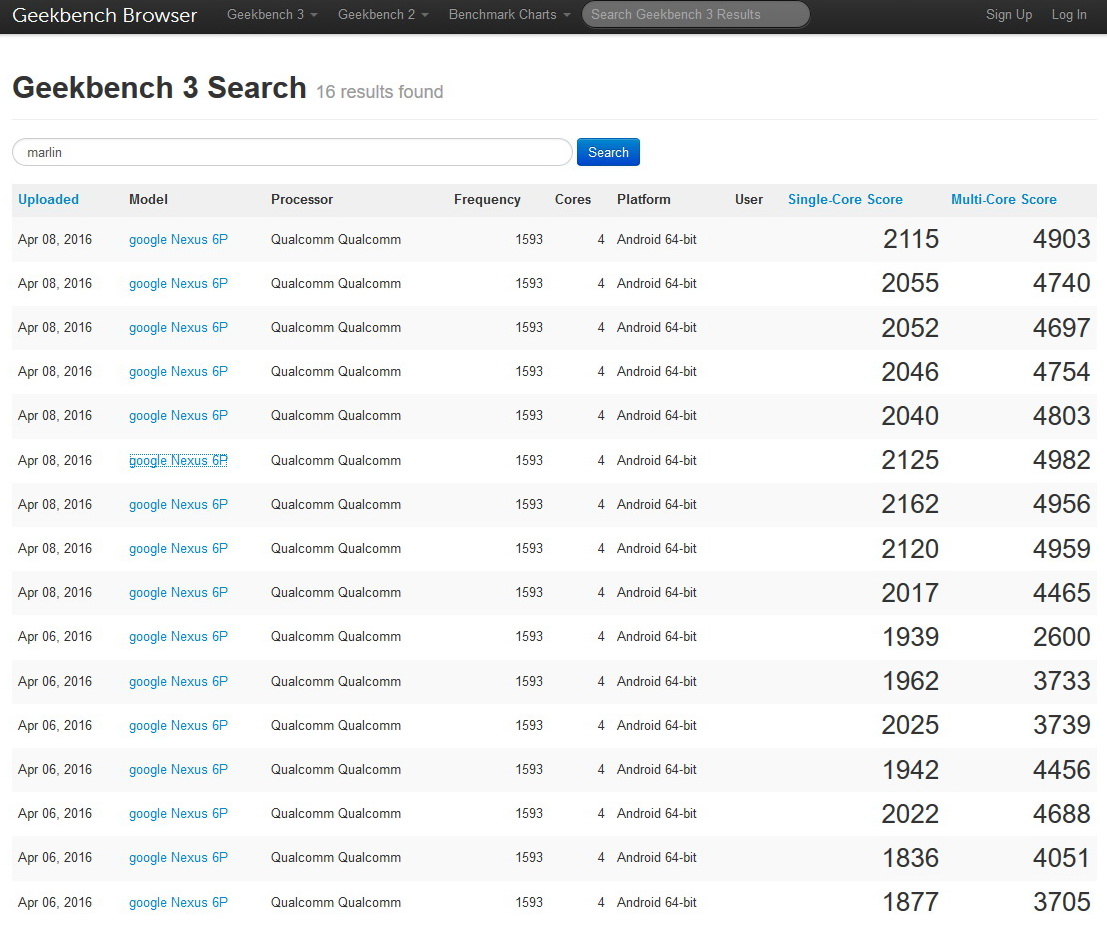Open Nexus 6P result scoring 2022
Screen dimensions: 1107x926
click(178, 814)
